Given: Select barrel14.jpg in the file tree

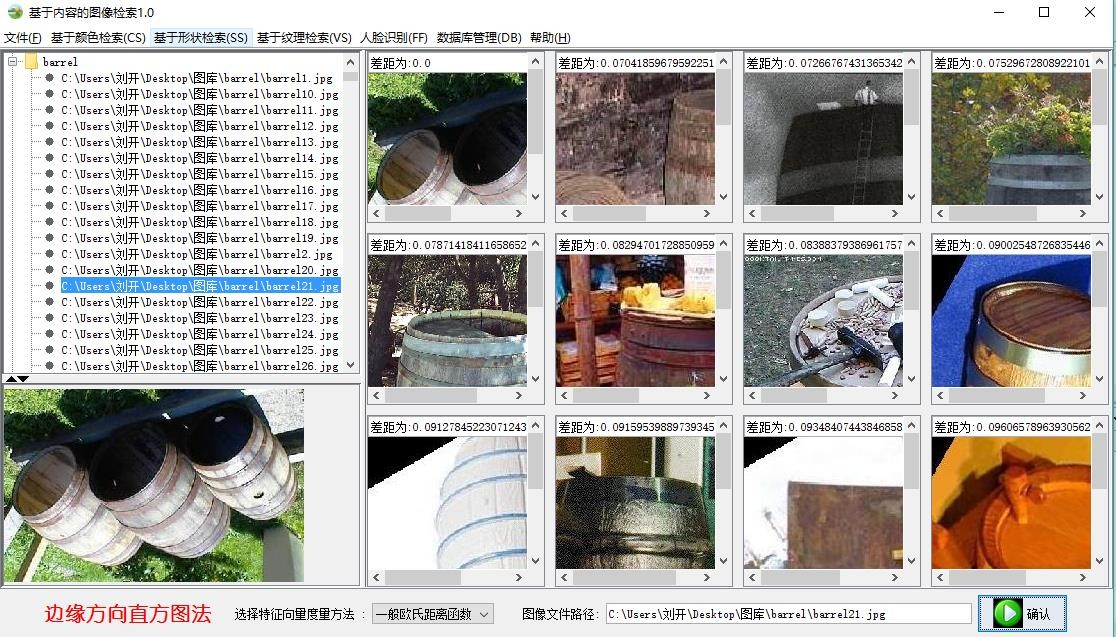Looking at the screenshot, I should coord(199,158).
